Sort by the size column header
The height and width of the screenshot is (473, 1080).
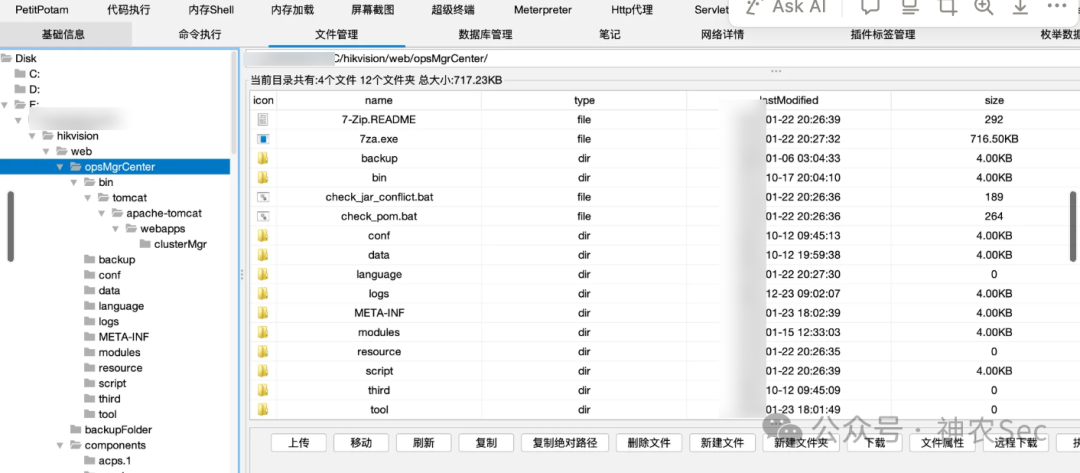[994, 100]
